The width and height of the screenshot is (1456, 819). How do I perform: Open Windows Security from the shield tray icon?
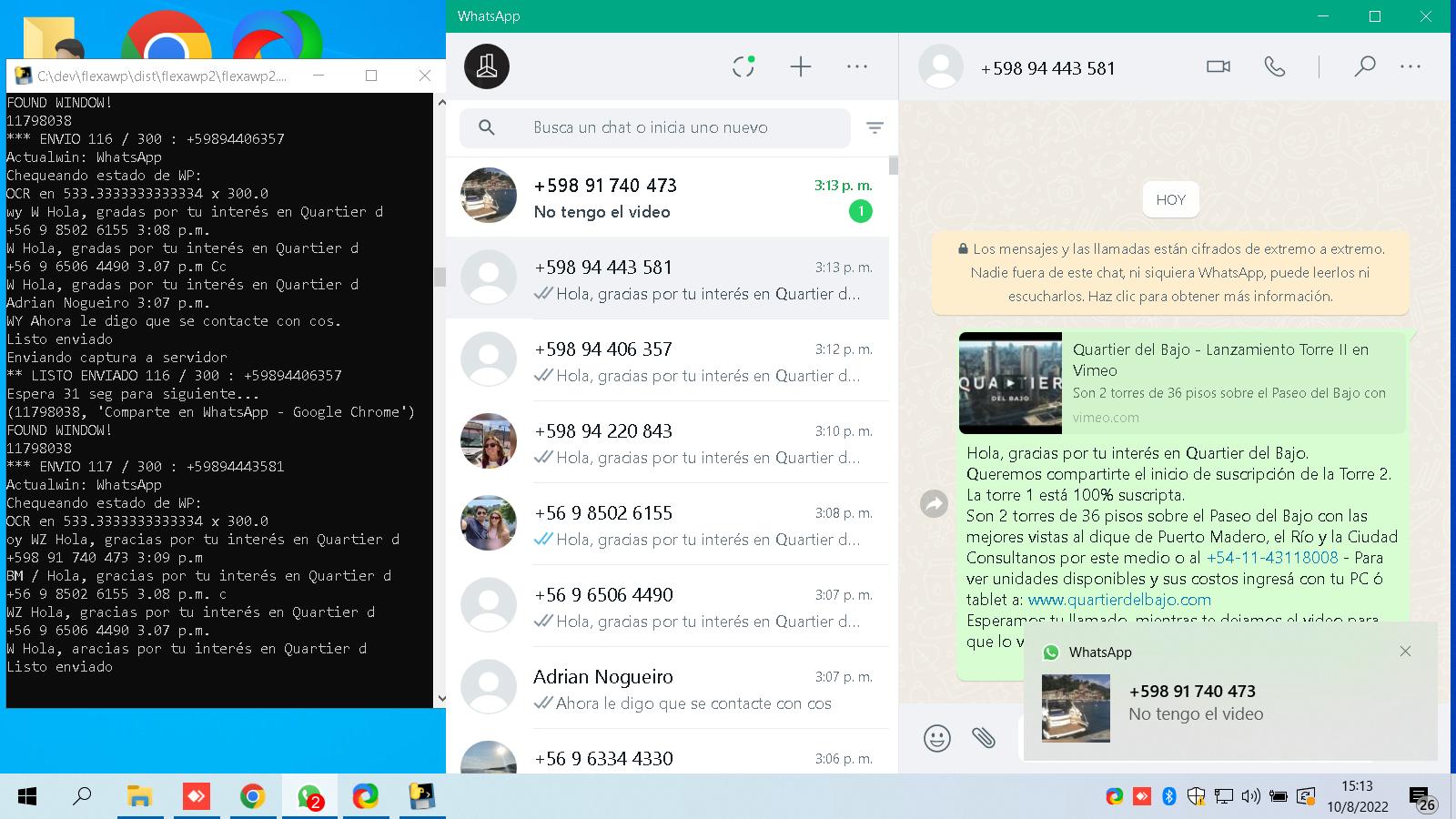click(x=1197, y=797)
